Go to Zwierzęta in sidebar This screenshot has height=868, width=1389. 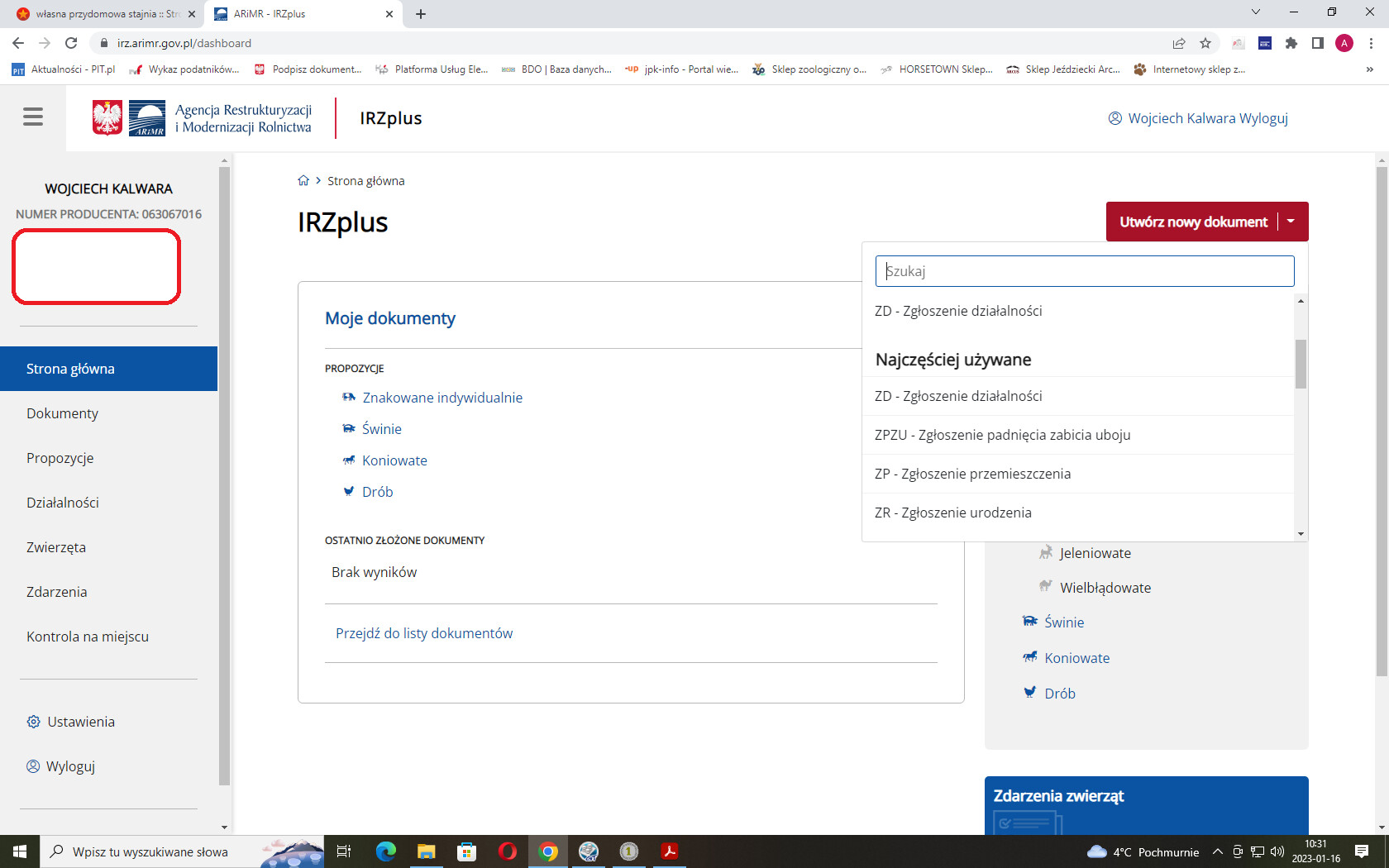point(56,547)
